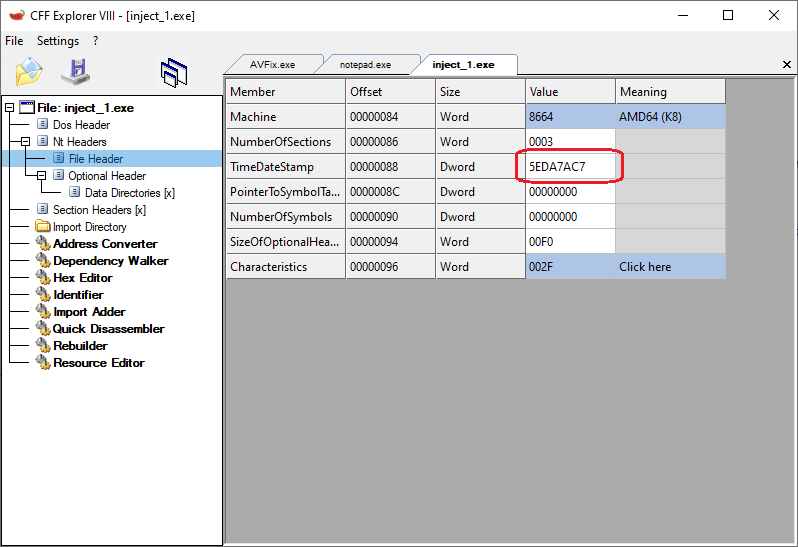Click the offset 00000088 cell
The image size is (798, 547).
[391, 166]
